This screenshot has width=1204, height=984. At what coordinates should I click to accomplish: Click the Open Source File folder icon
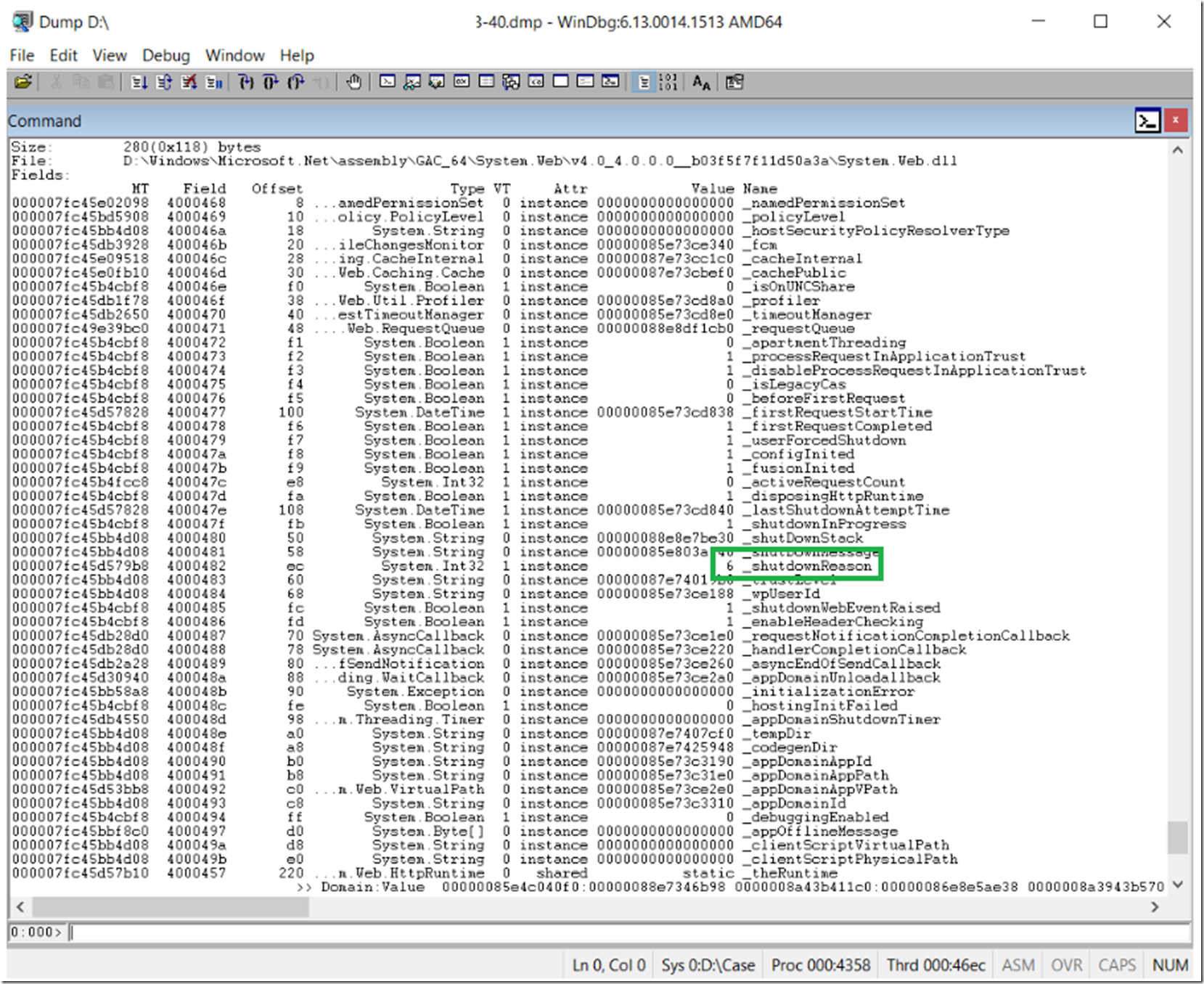point(23,82)
